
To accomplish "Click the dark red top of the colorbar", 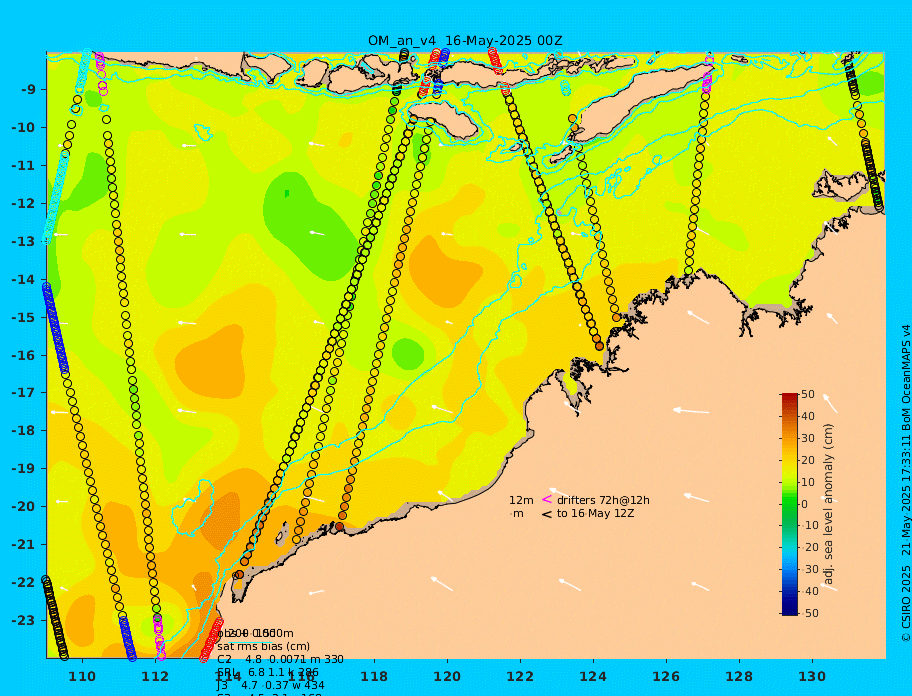I will [x=790, y=398].
